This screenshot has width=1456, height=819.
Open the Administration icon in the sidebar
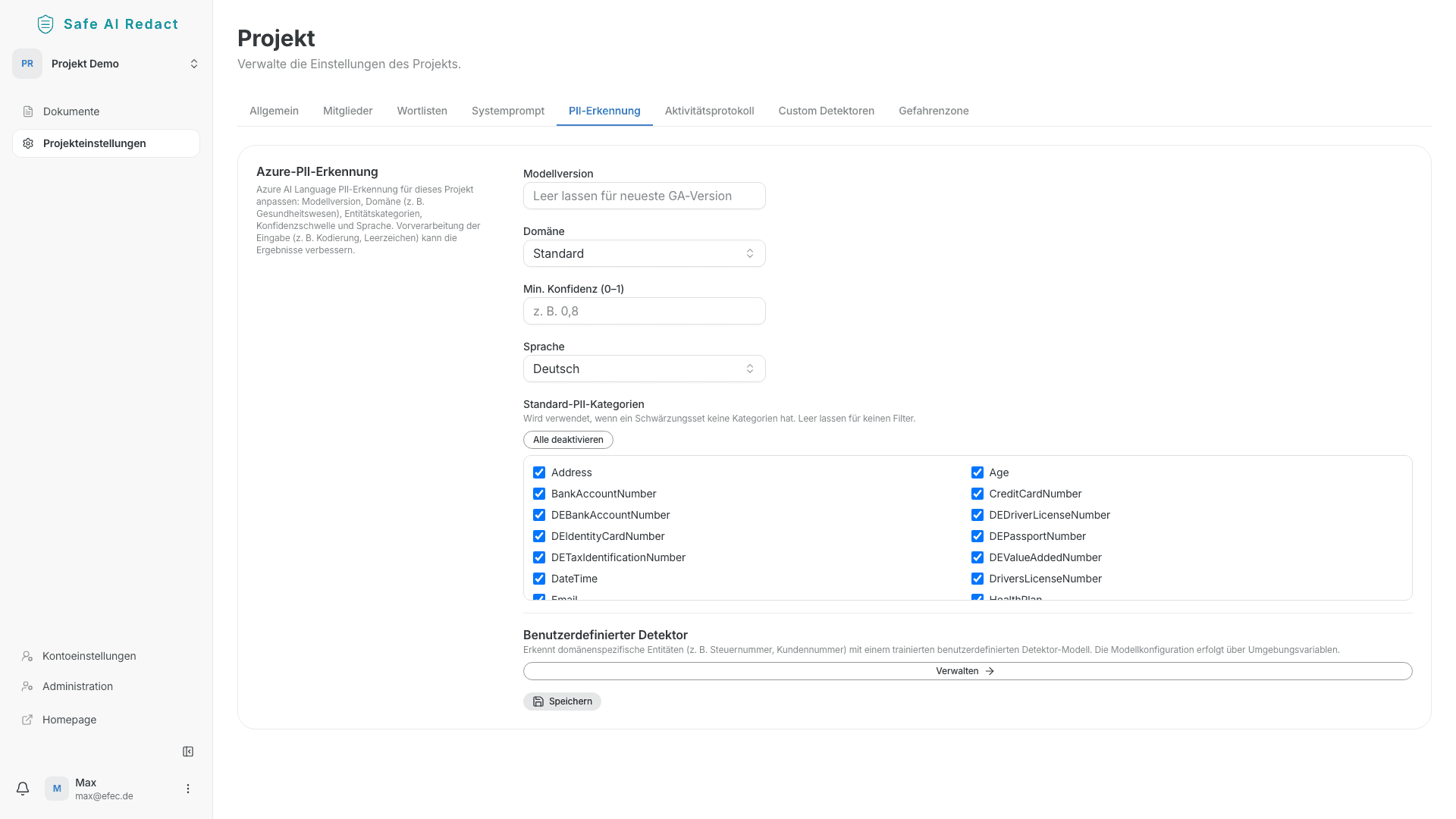[x=27, y=686]
